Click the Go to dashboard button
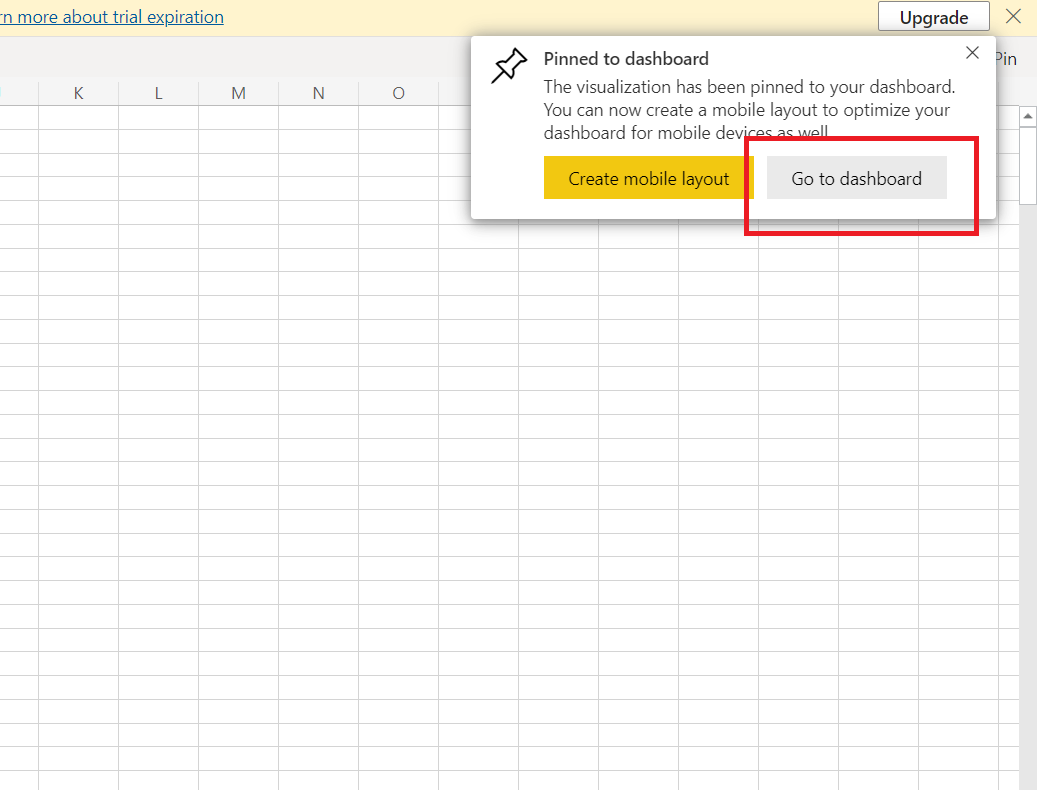Image resolution: width=1037 pixels, height=790 pixels. click(x=857, y=177)
